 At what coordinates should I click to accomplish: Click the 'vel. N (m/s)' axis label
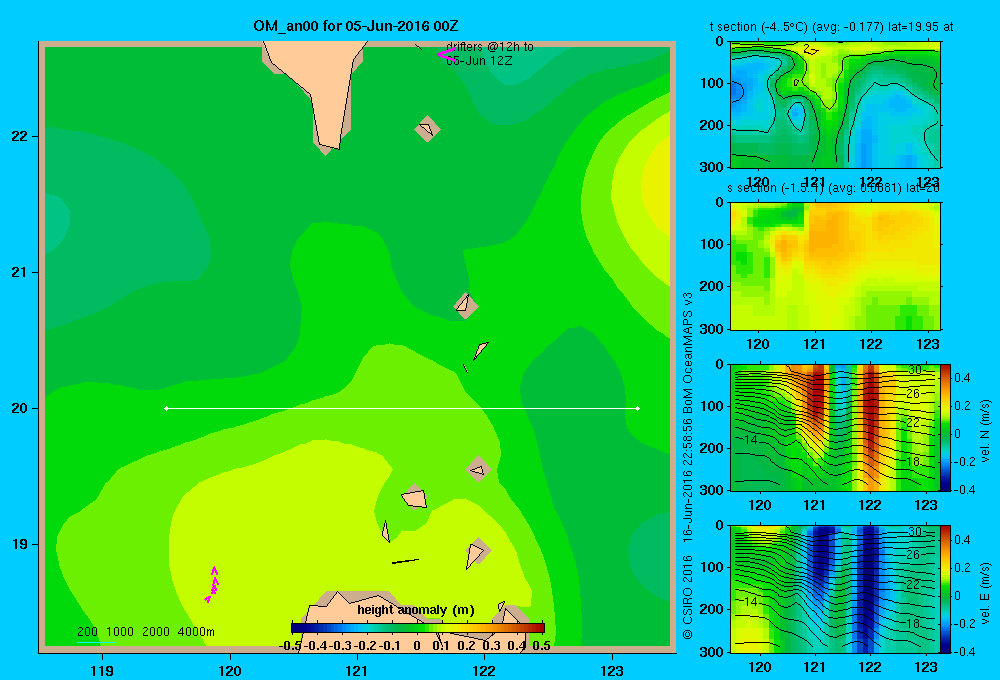[986, 431]
